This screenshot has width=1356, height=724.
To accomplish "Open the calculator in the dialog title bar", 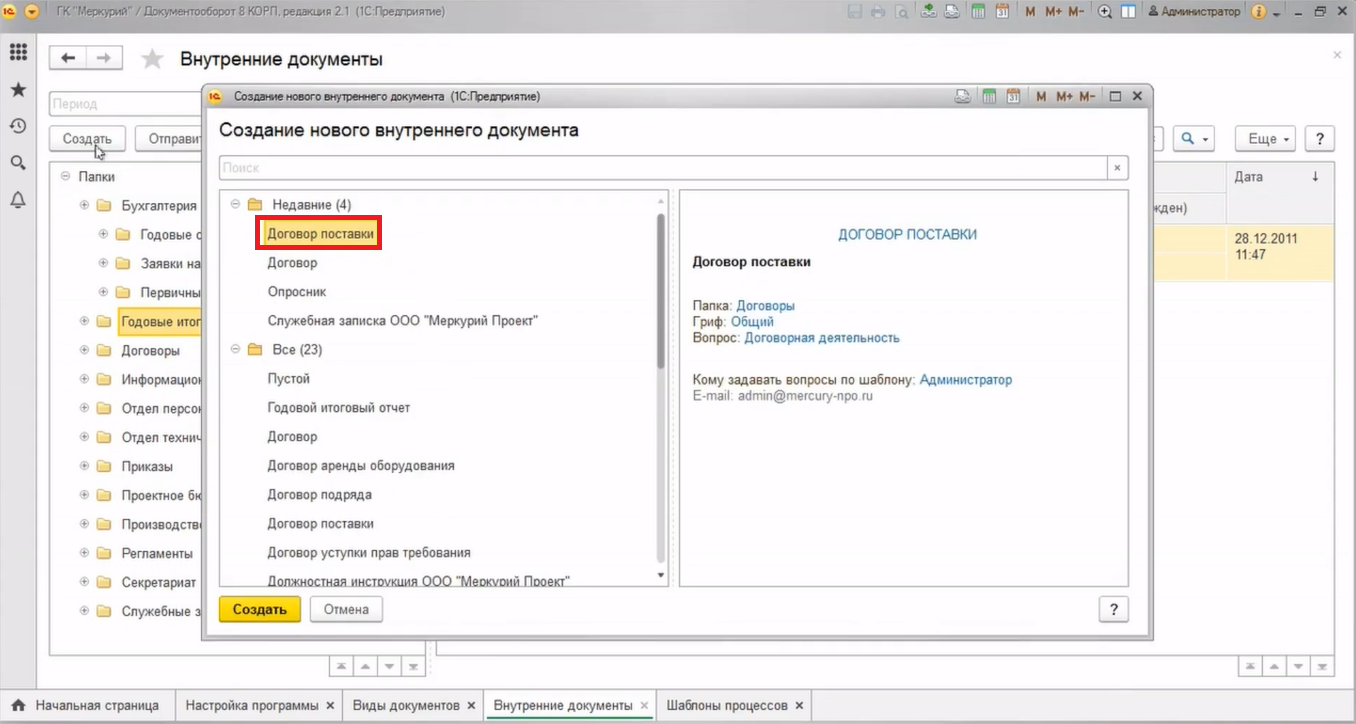I will pyautogui.click(x=989, y=97).
